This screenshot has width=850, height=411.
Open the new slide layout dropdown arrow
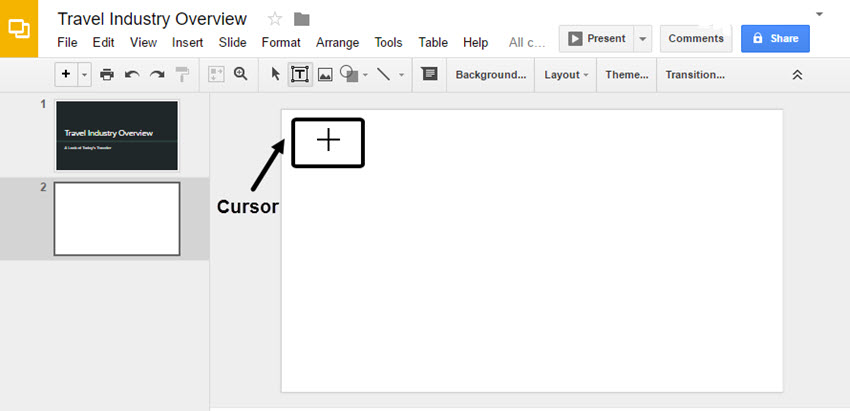pos(85,74)
